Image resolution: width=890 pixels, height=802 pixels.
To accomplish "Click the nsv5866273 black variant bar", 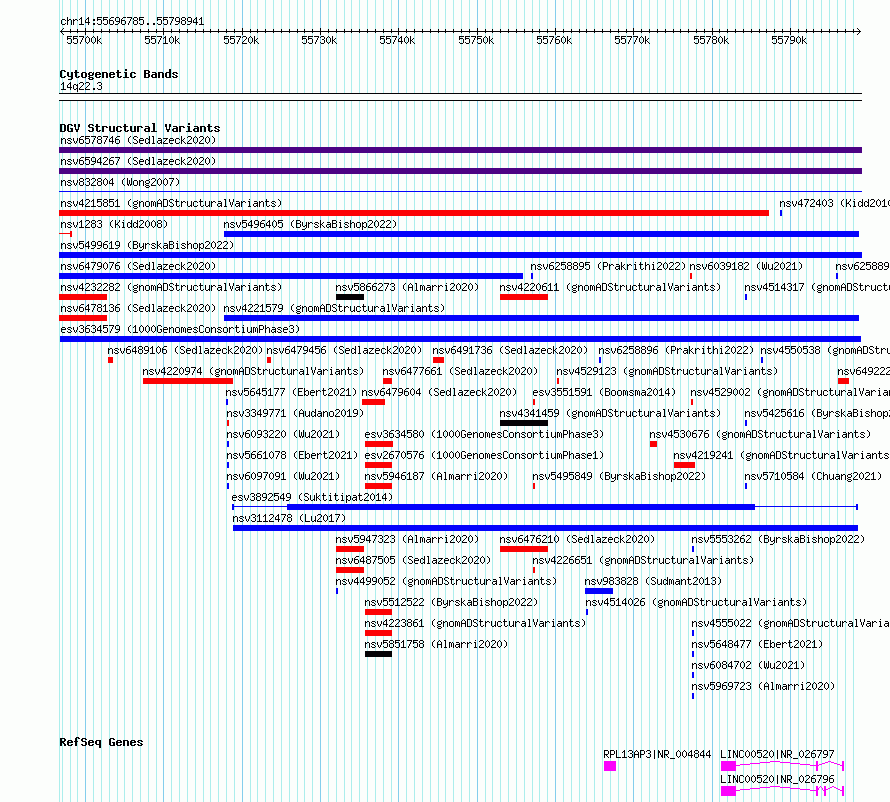I will click(x=350, y=297).
